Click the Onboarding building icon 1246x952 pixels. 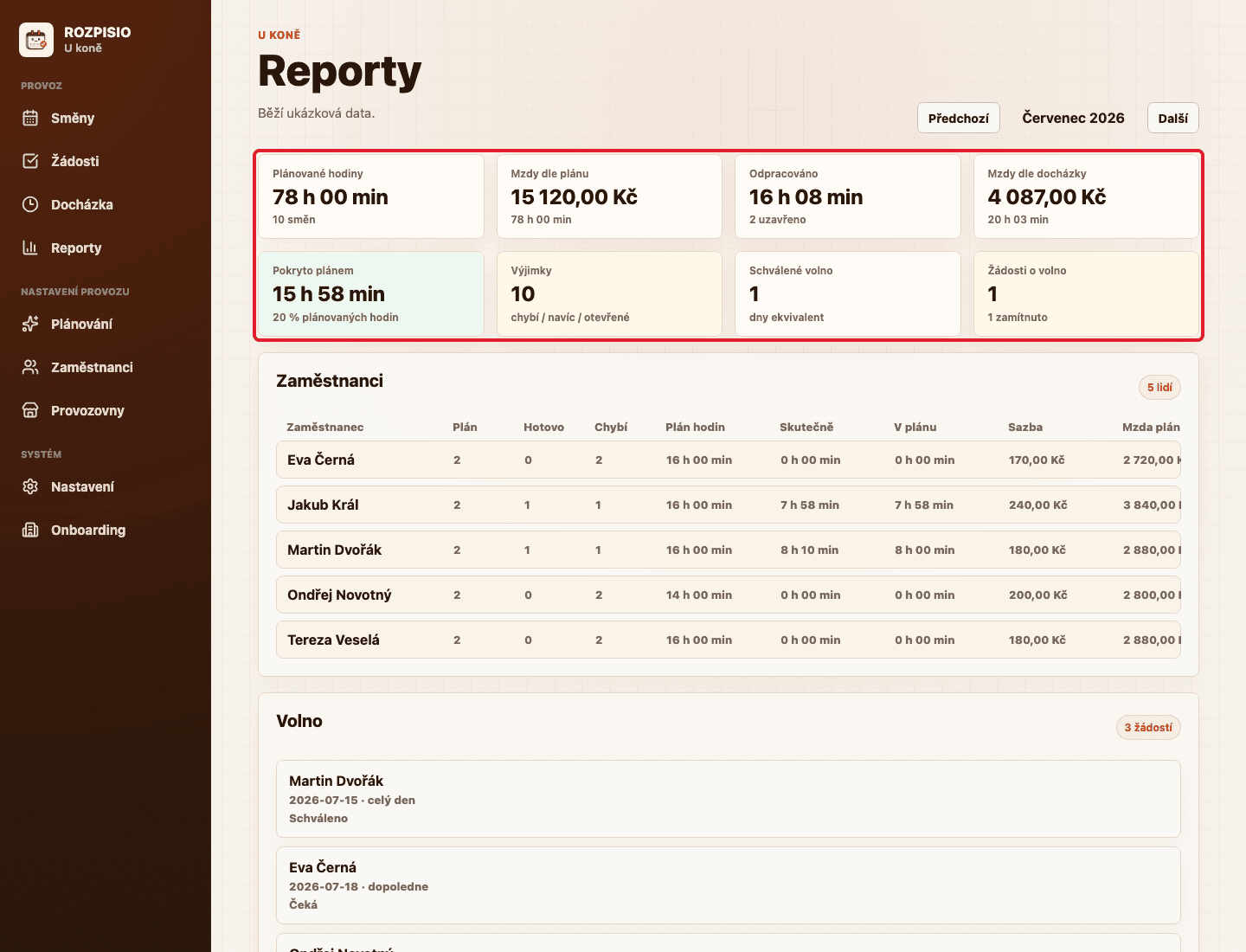tap(30, 530)
